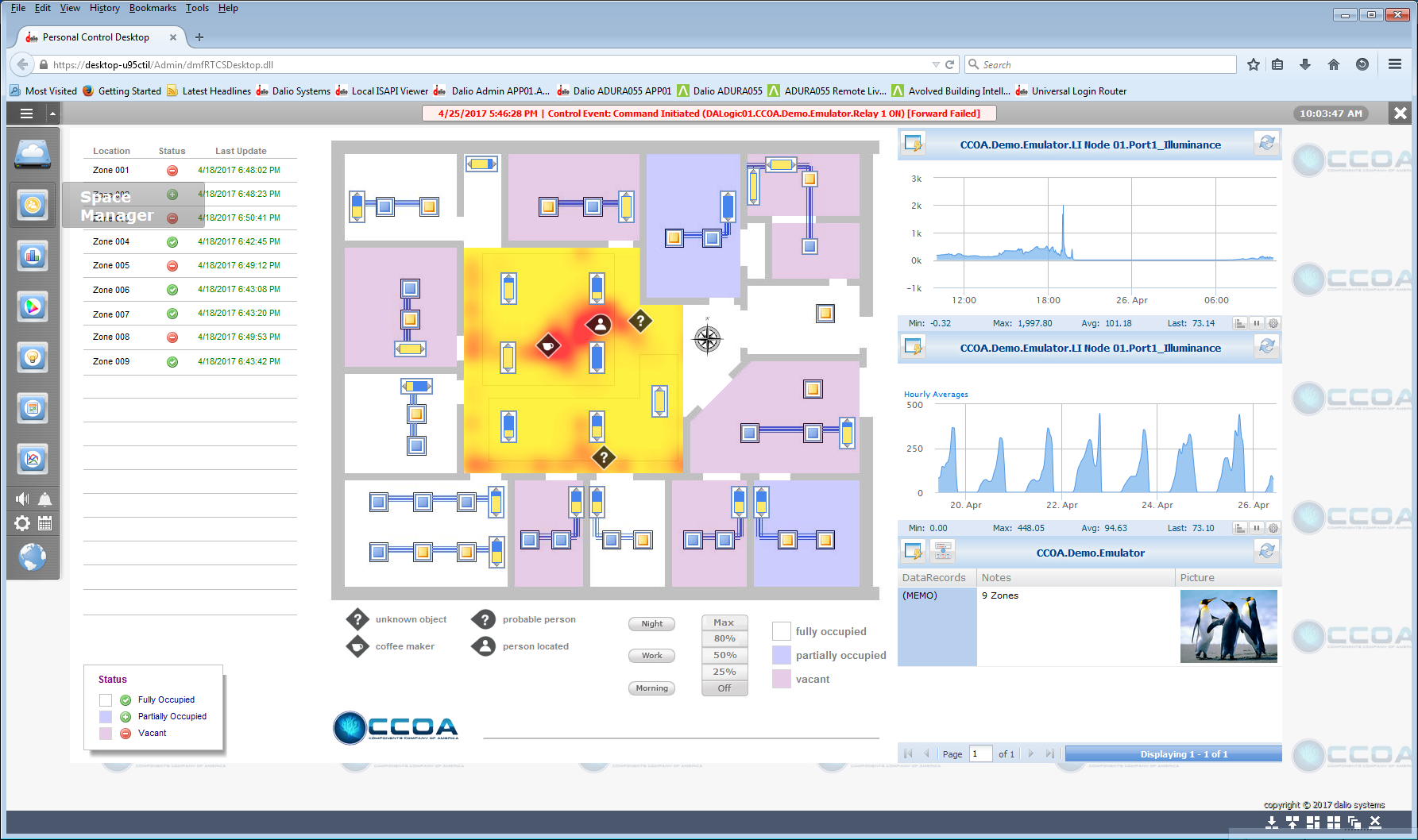Set light level to 50%
Image resolution: width=1418 pixels, height=840 pixels.
(724, 655)
